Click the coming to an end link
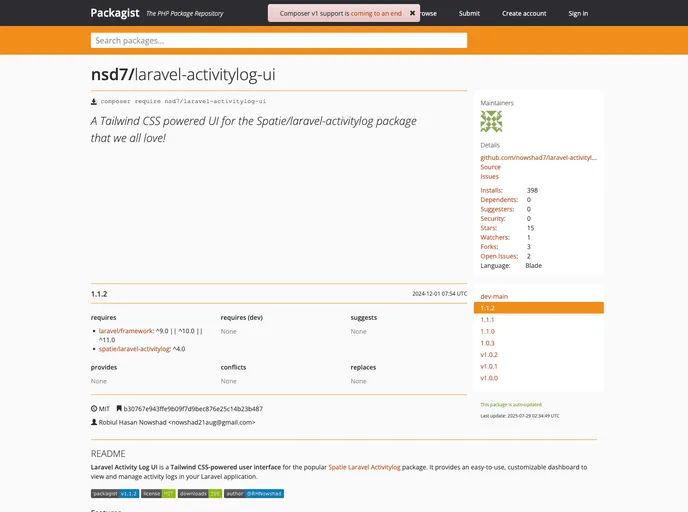Viewport: 688px width, 512px height. coord(376,14)
